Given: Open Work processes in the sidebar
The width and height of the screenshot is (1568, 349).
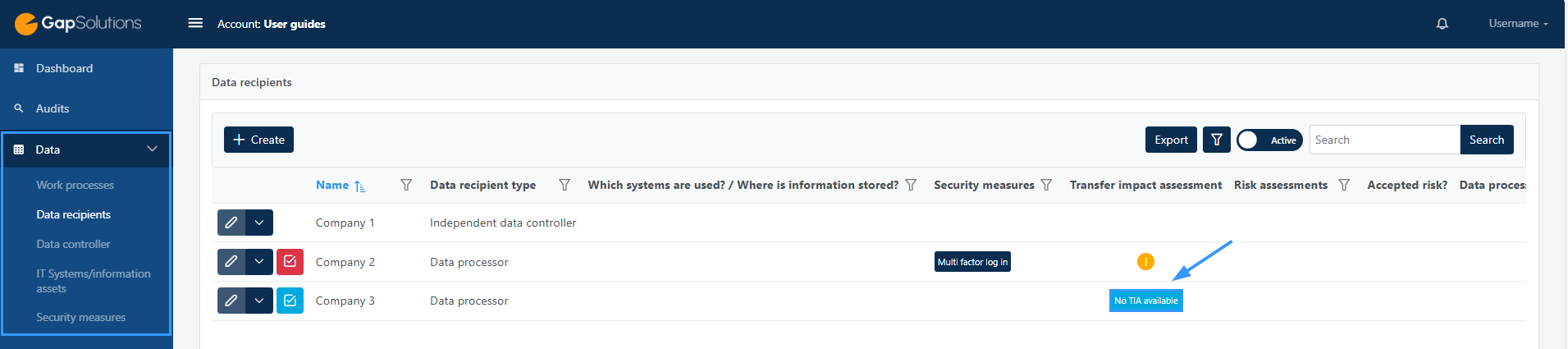Looking at the screenshot, I should click(x=75, y=186).
